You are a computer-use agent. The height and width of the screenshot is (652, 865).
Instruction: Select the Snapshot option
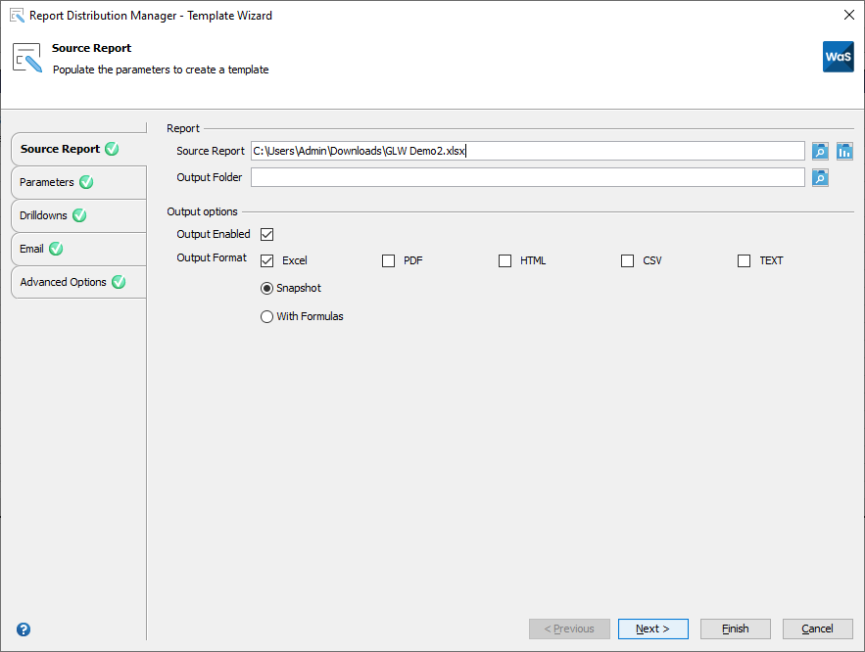(266, 288)
